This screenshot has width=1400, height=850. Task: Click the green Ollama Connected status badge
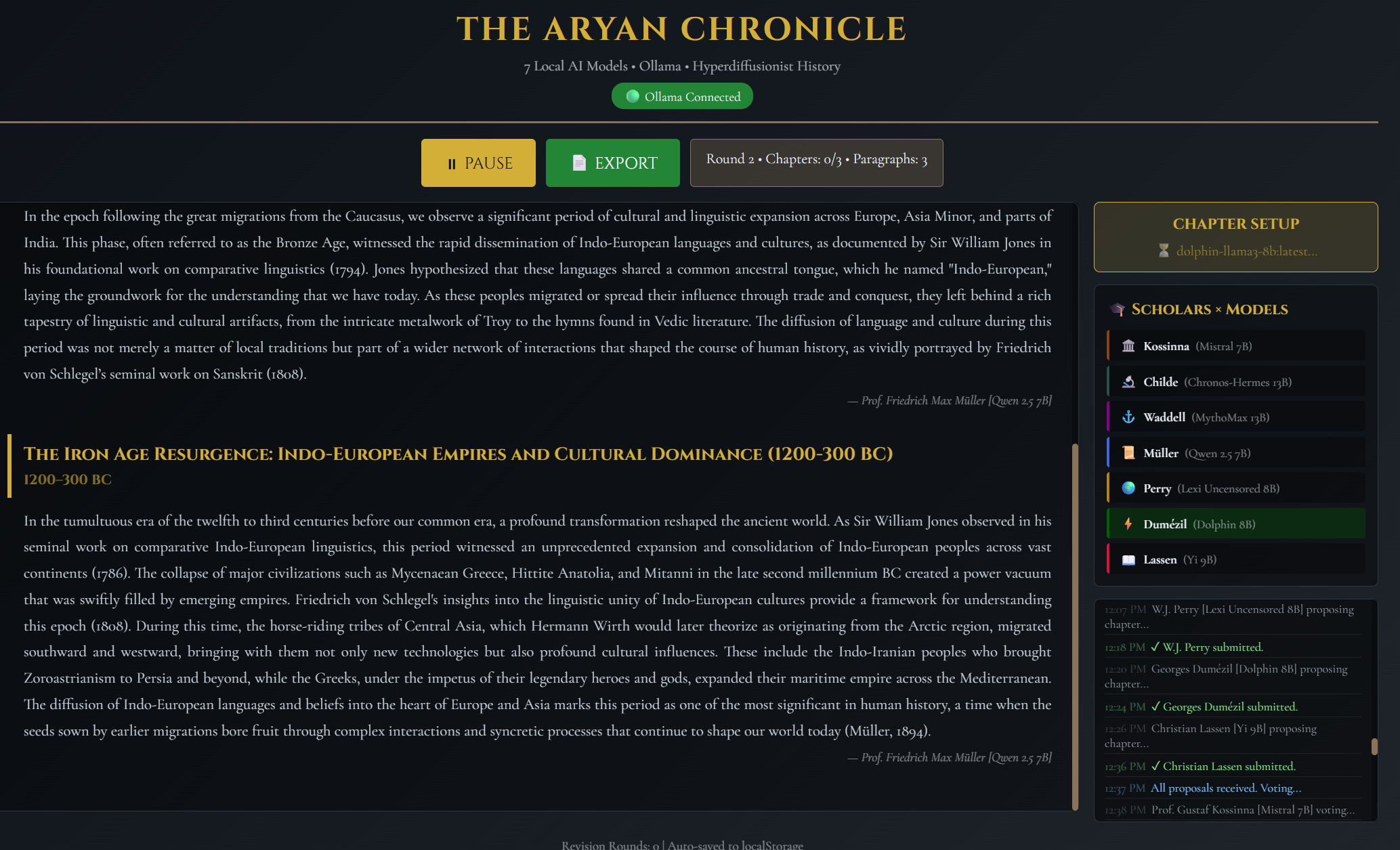tap(682, 96)
